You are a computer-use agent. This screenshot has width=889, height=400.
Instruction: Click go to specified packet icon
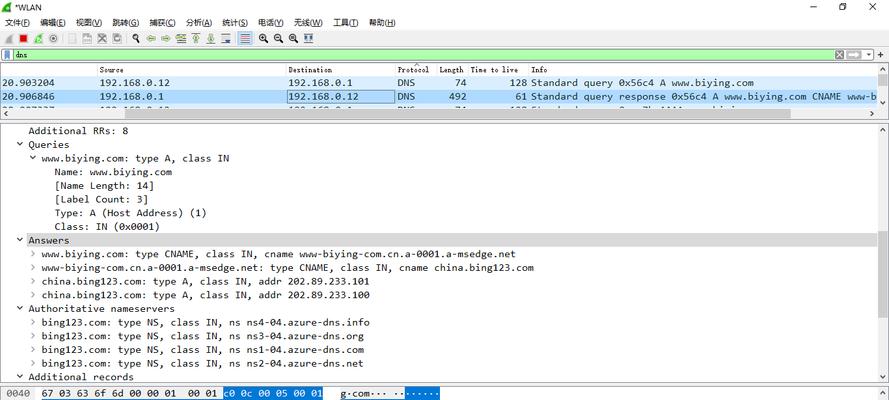click(181, 39)
